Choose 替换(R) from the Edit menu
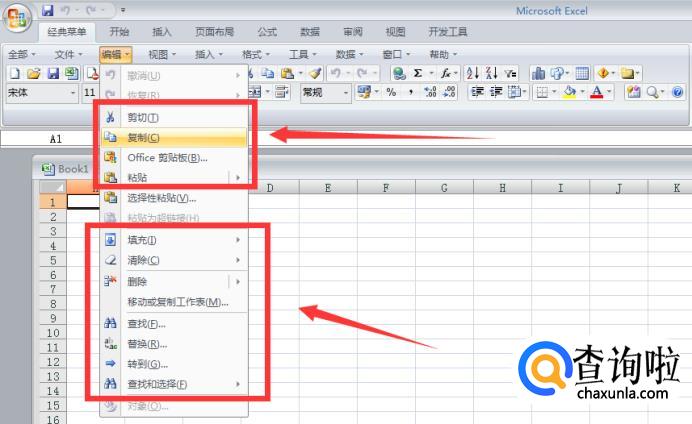The image size is (692, 424). 174,344
